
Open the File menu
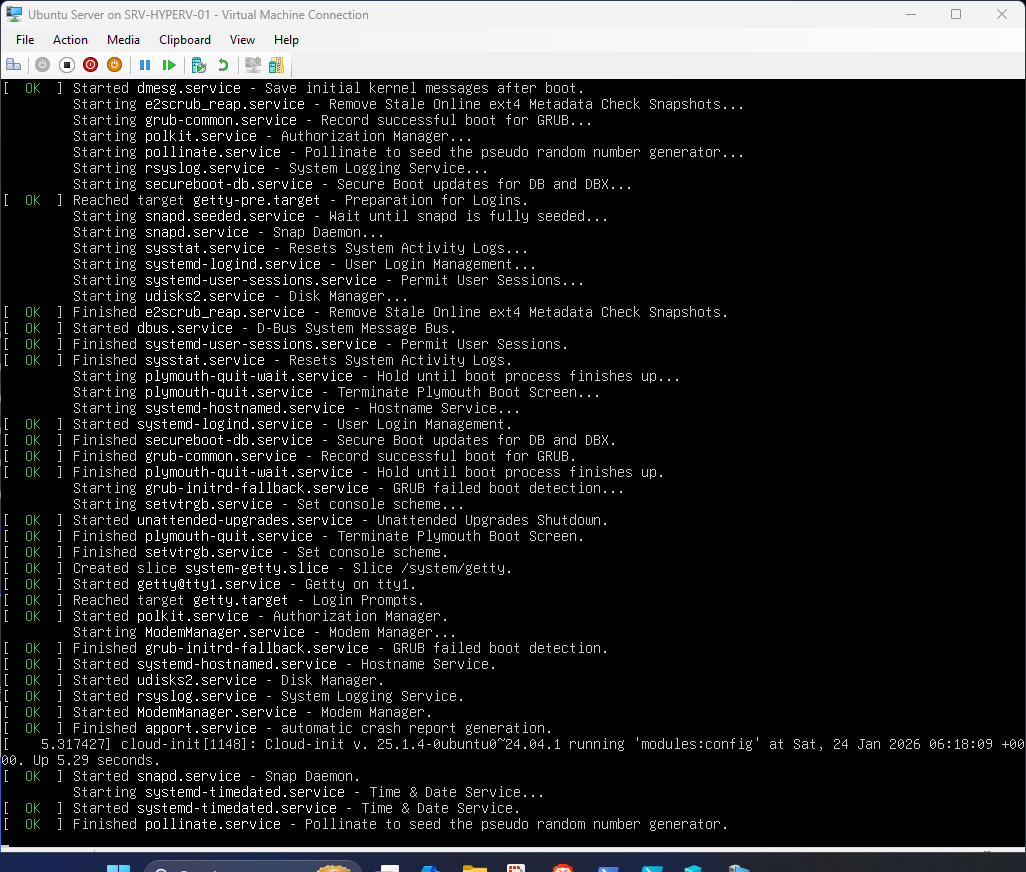(x=24, y=39)
